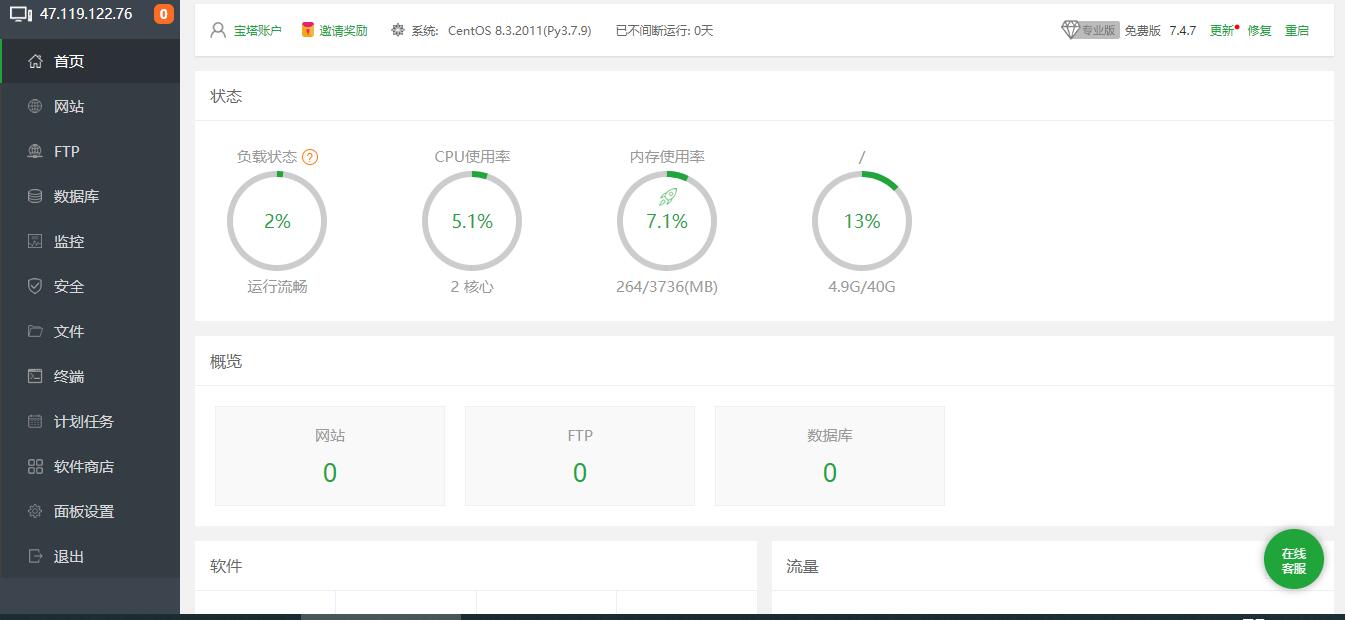Click the 修复 link
The image size is (1345, 620).
click(1259, 30)
